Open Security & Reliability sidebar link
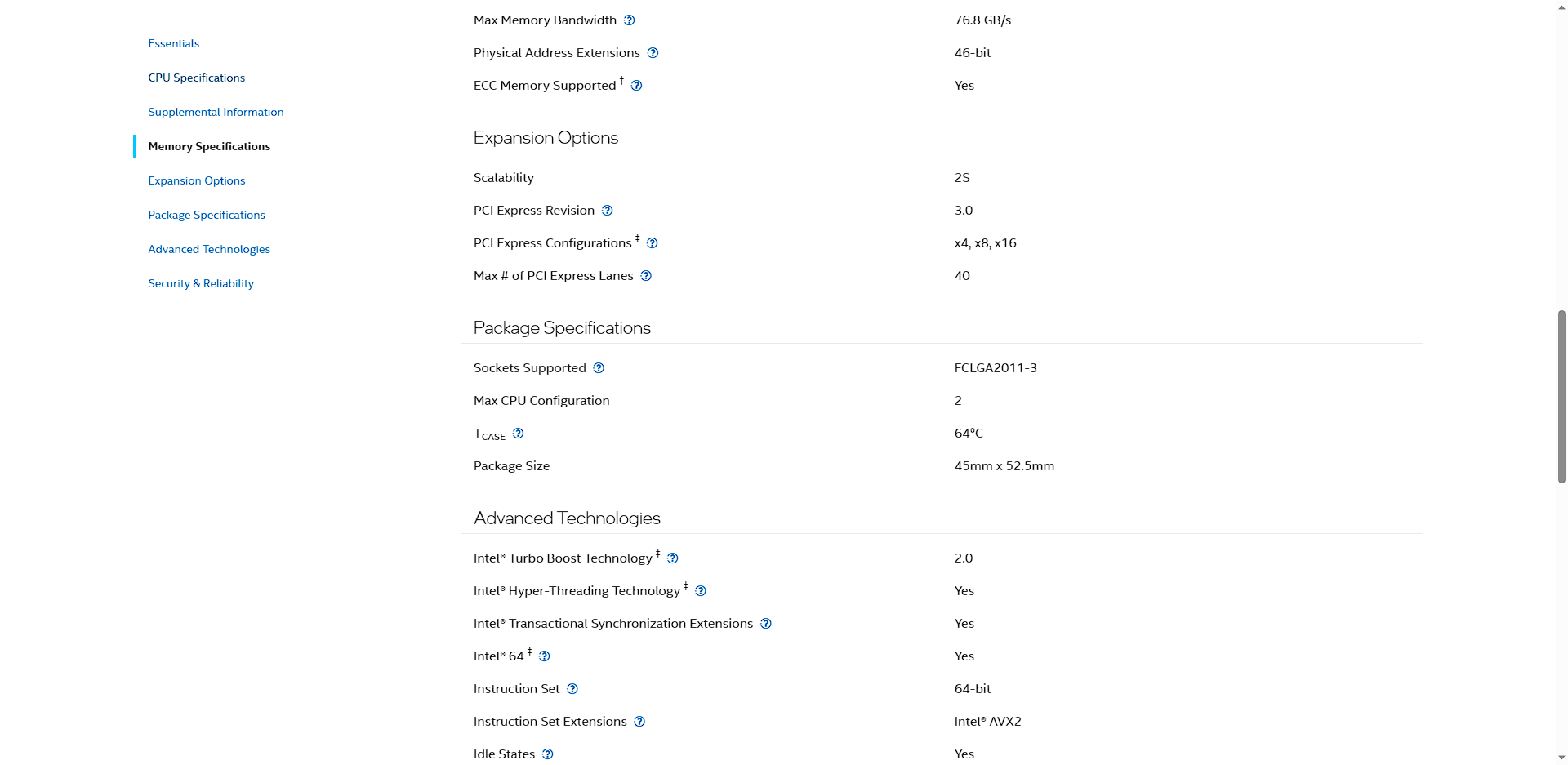The height and width of the screenshot is (765, 1568). pyautogui.click(x=200, y=283)
